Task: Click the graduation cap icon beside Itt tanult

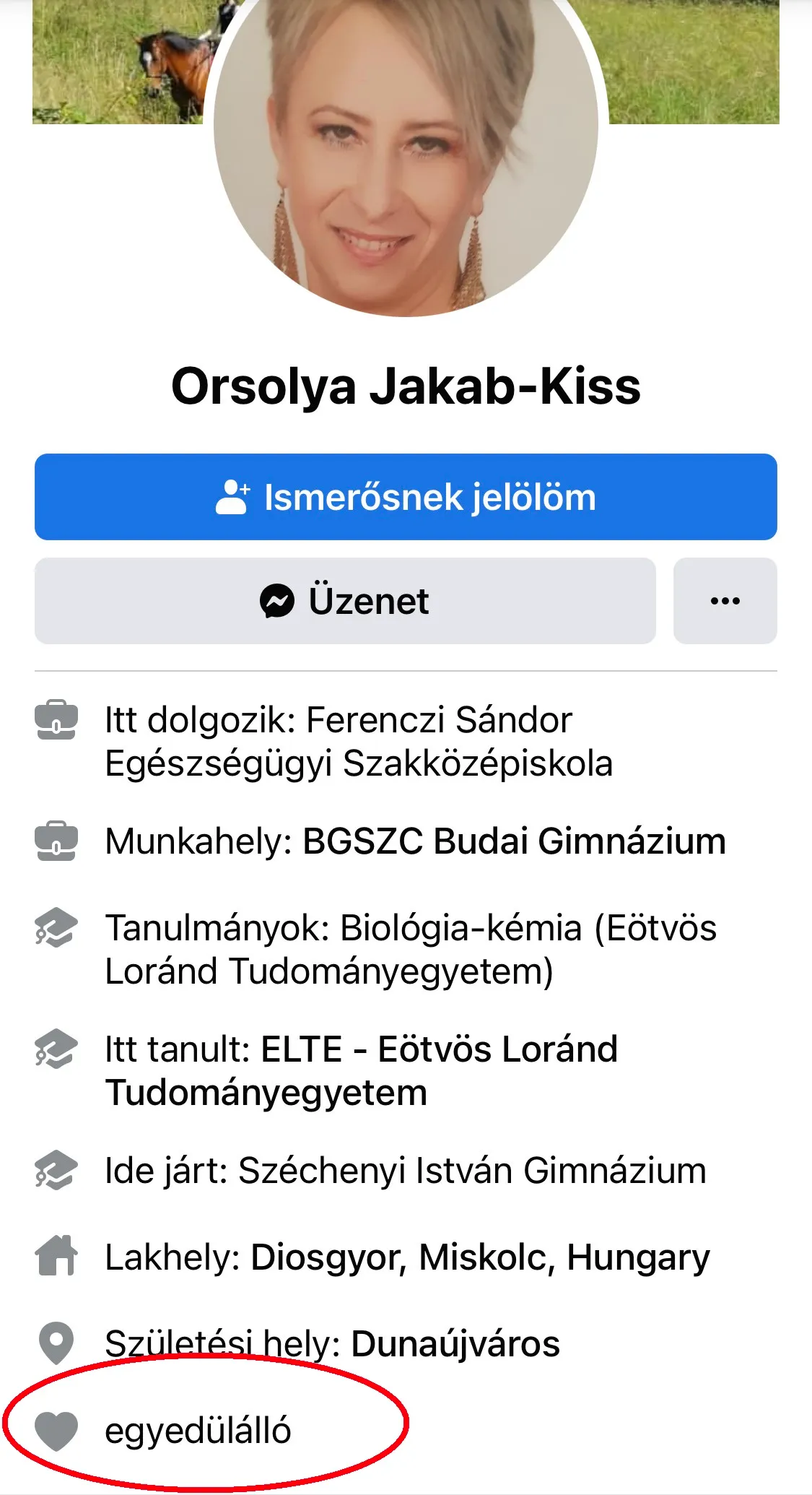Action: [56, 1049]
